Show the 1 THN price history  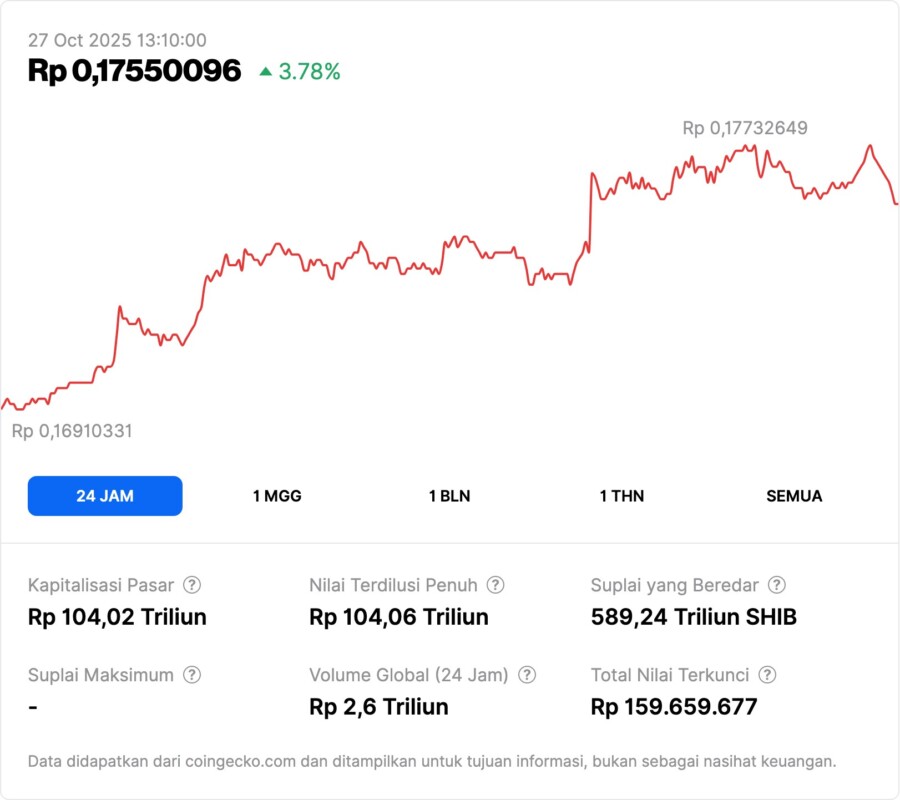(x=622, y=496)
